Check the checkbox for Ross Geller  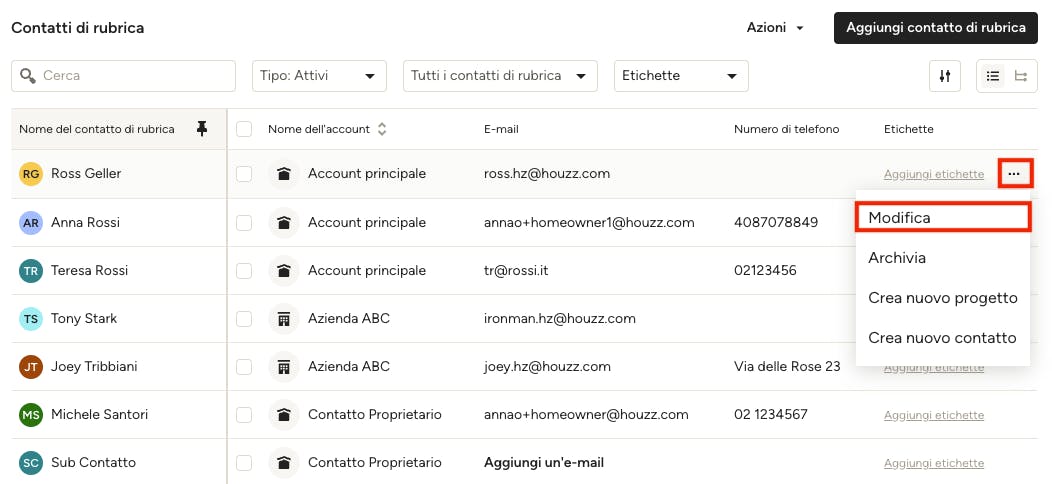(x=244, y=174)
